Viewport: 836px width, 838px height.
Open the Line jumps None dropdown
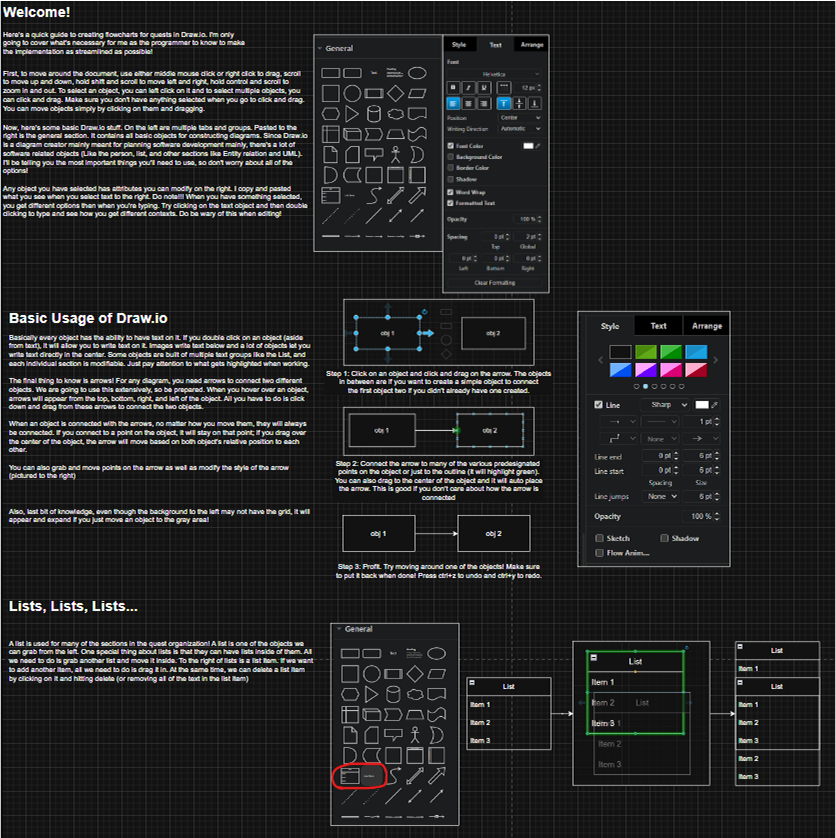660,496
